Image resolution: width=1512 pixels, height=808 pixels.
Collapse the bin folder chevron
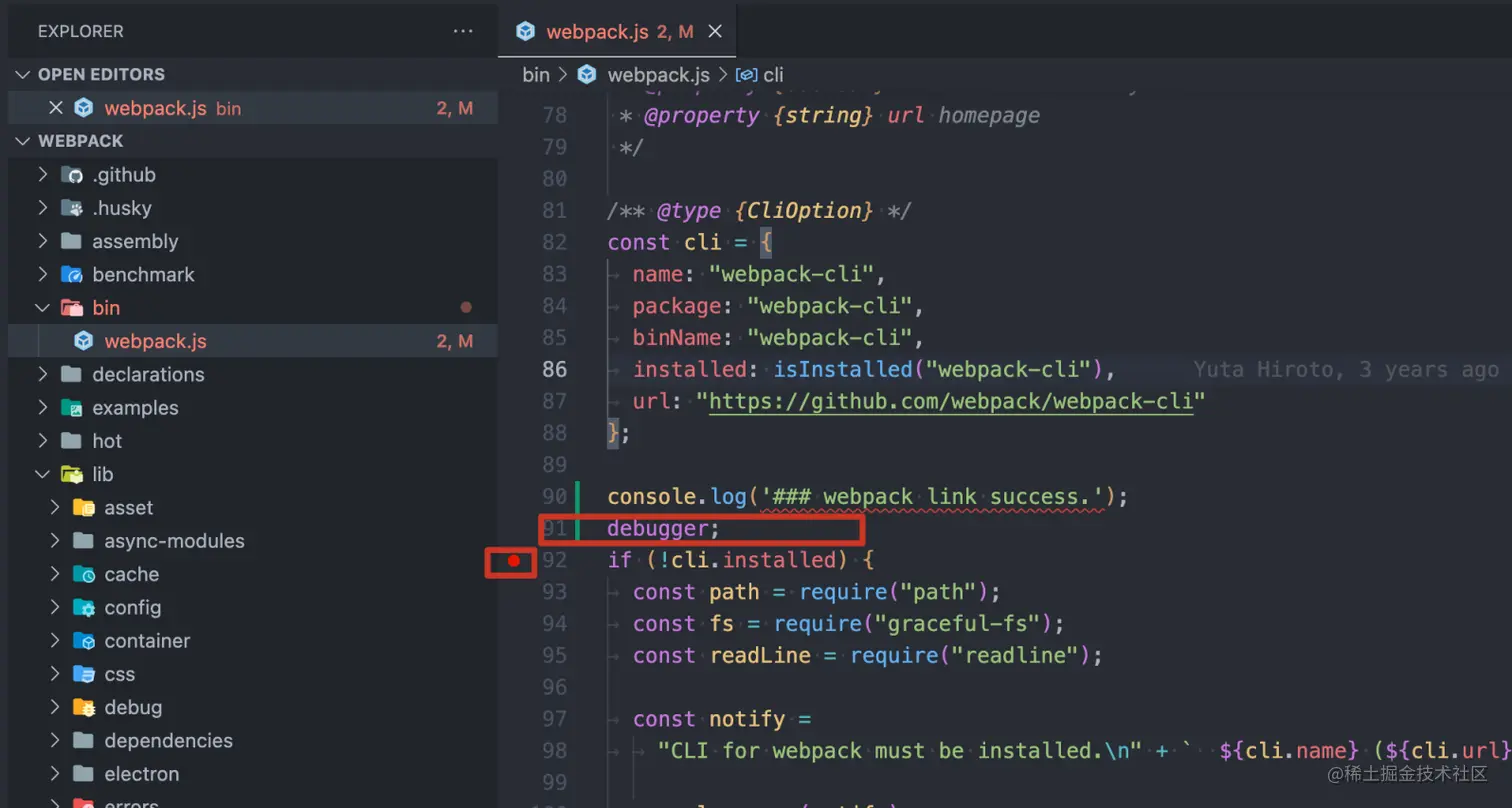point(42,308)
